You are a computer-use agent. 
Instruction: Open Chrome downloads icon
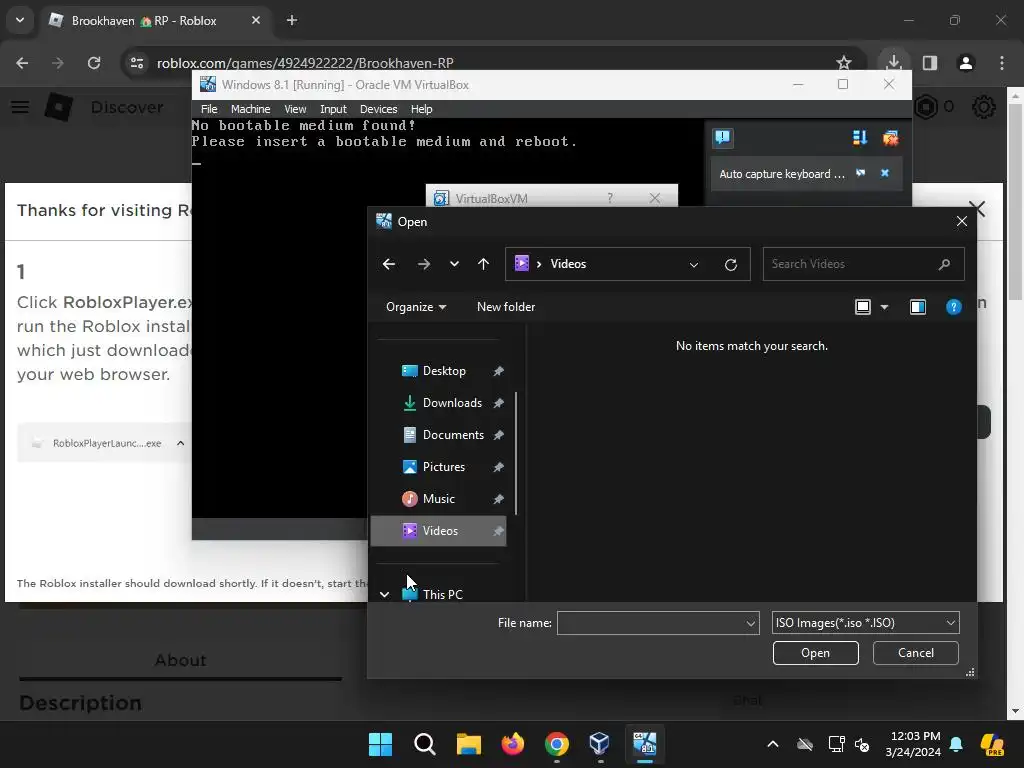pos(893,63)
